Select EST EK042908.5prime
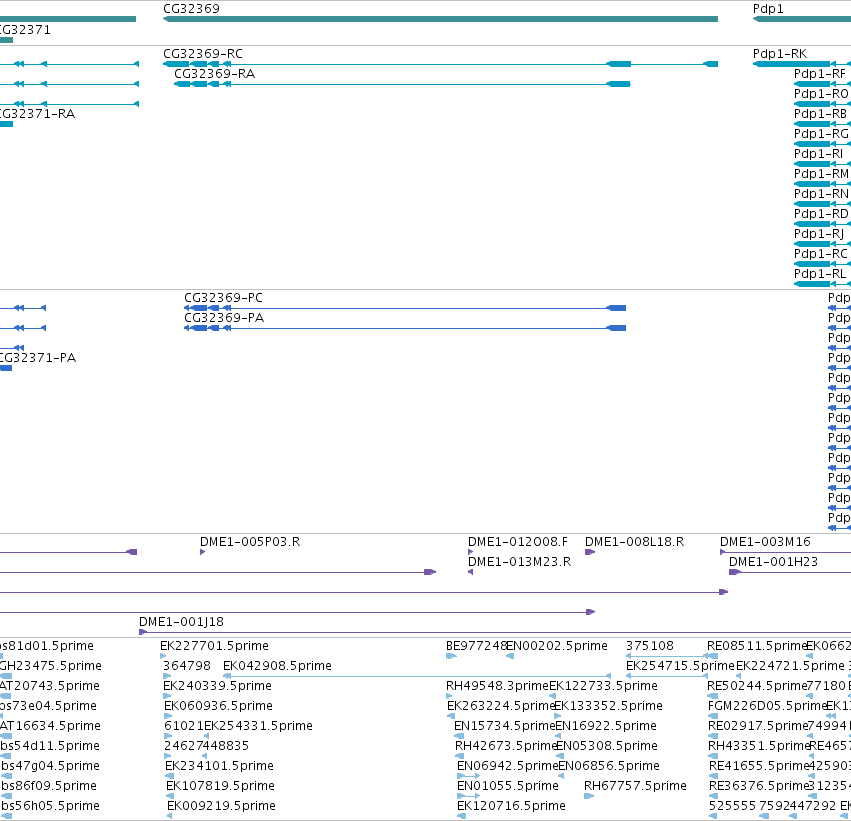Image resolution: width=851 pixels, height=821 pixels. coord(277,666)
